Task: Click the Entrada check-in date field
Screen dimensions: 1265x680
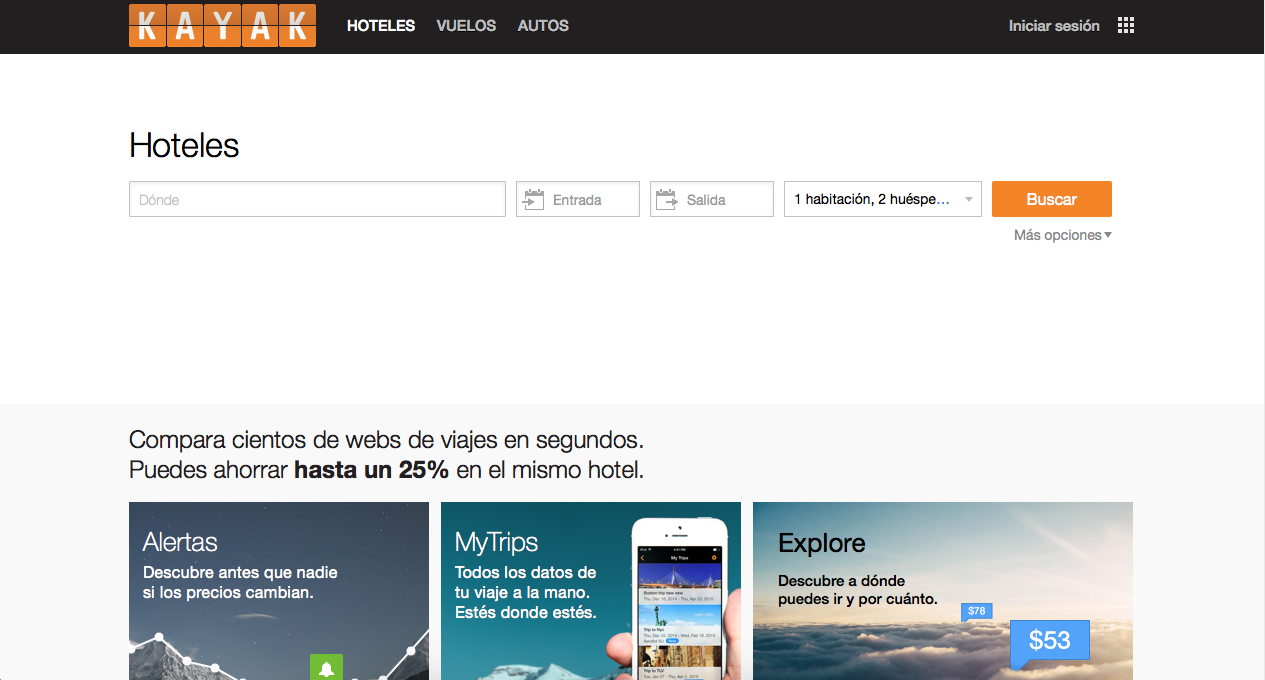Action: click(x=592, y=200)
